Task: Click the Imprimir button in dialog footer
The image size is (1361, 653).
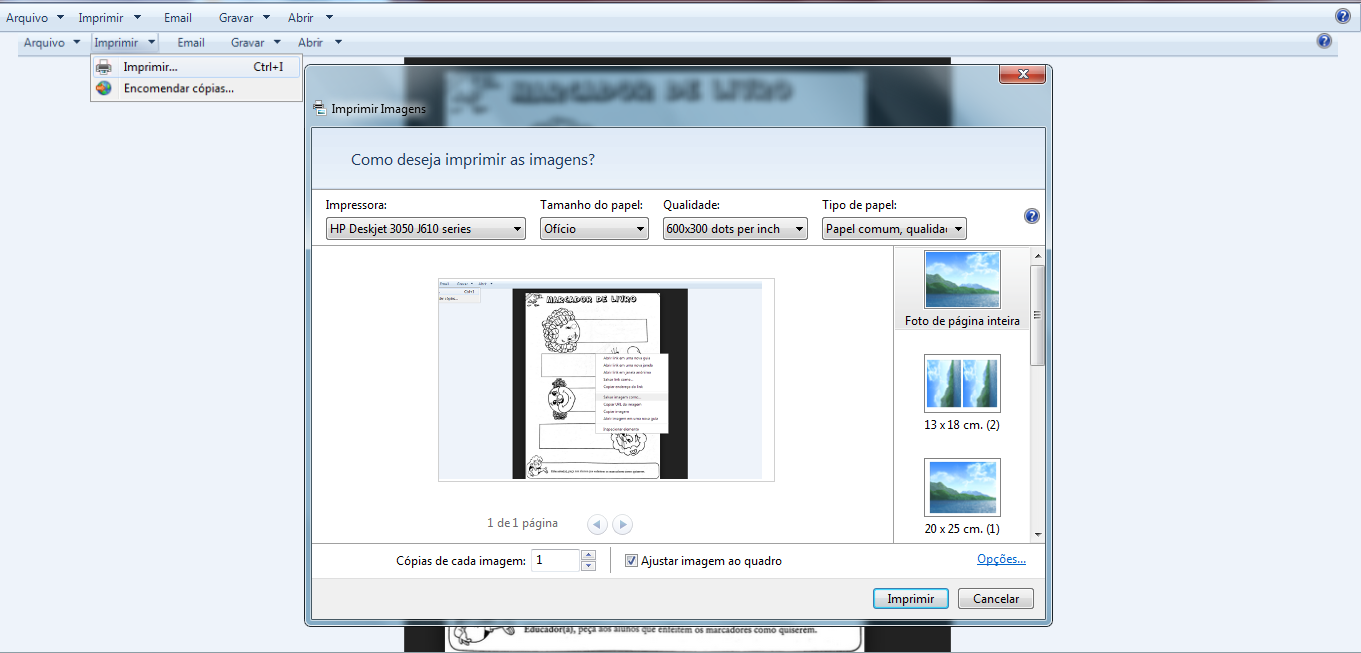Action: (910, 599)
